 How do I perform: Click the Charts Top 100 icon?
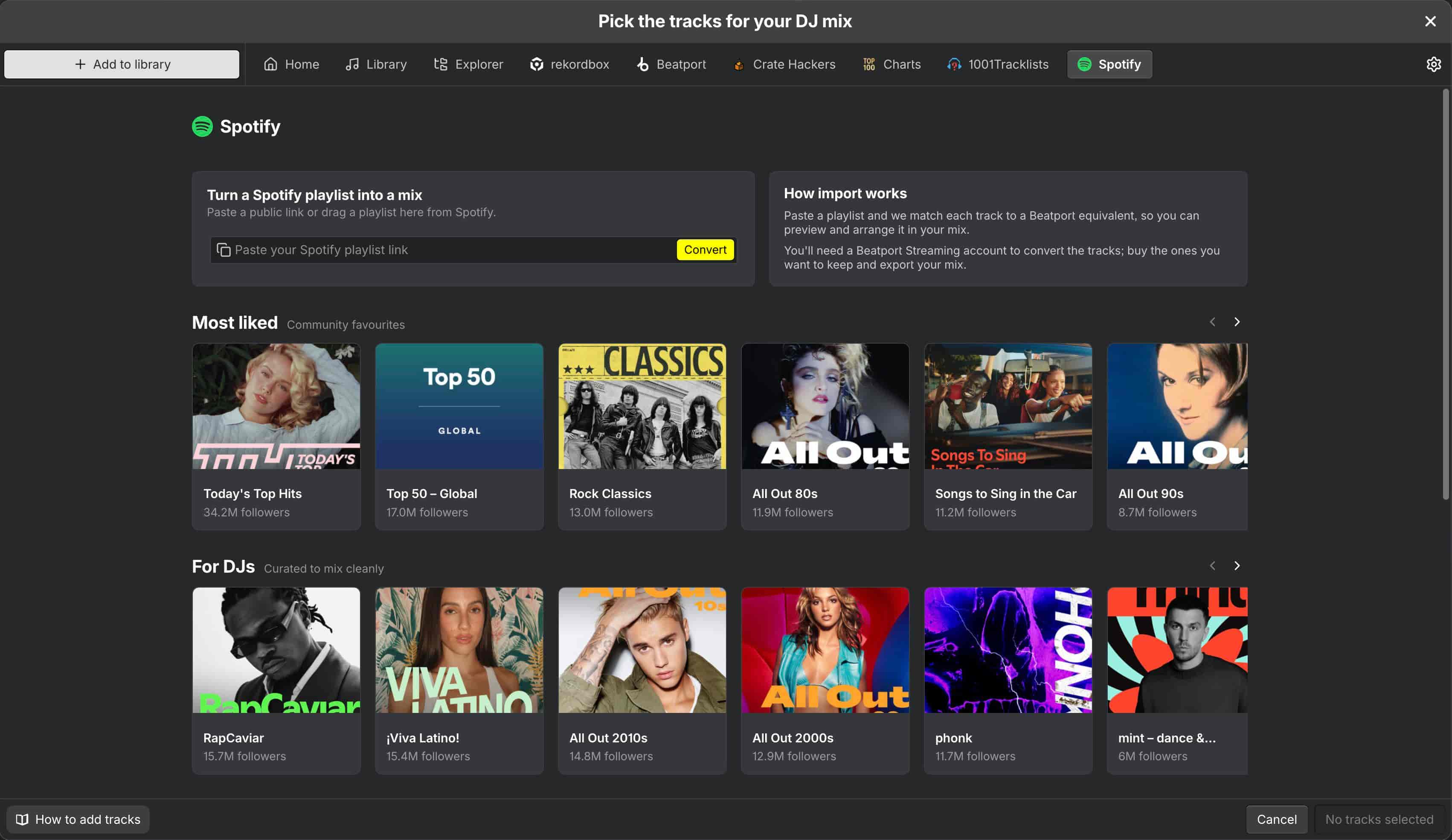click(869, 64)
